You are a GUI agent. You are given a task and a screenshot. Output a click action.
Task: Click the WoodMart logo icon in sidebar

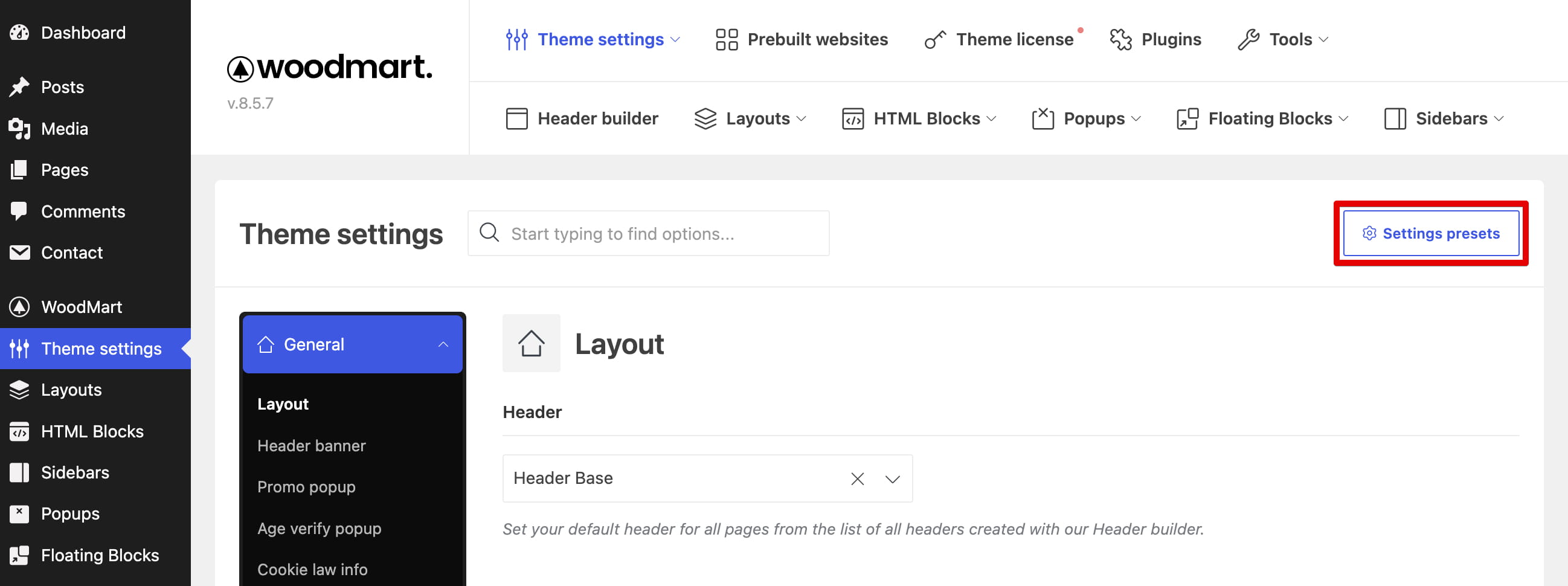click(x=19, y=307)
